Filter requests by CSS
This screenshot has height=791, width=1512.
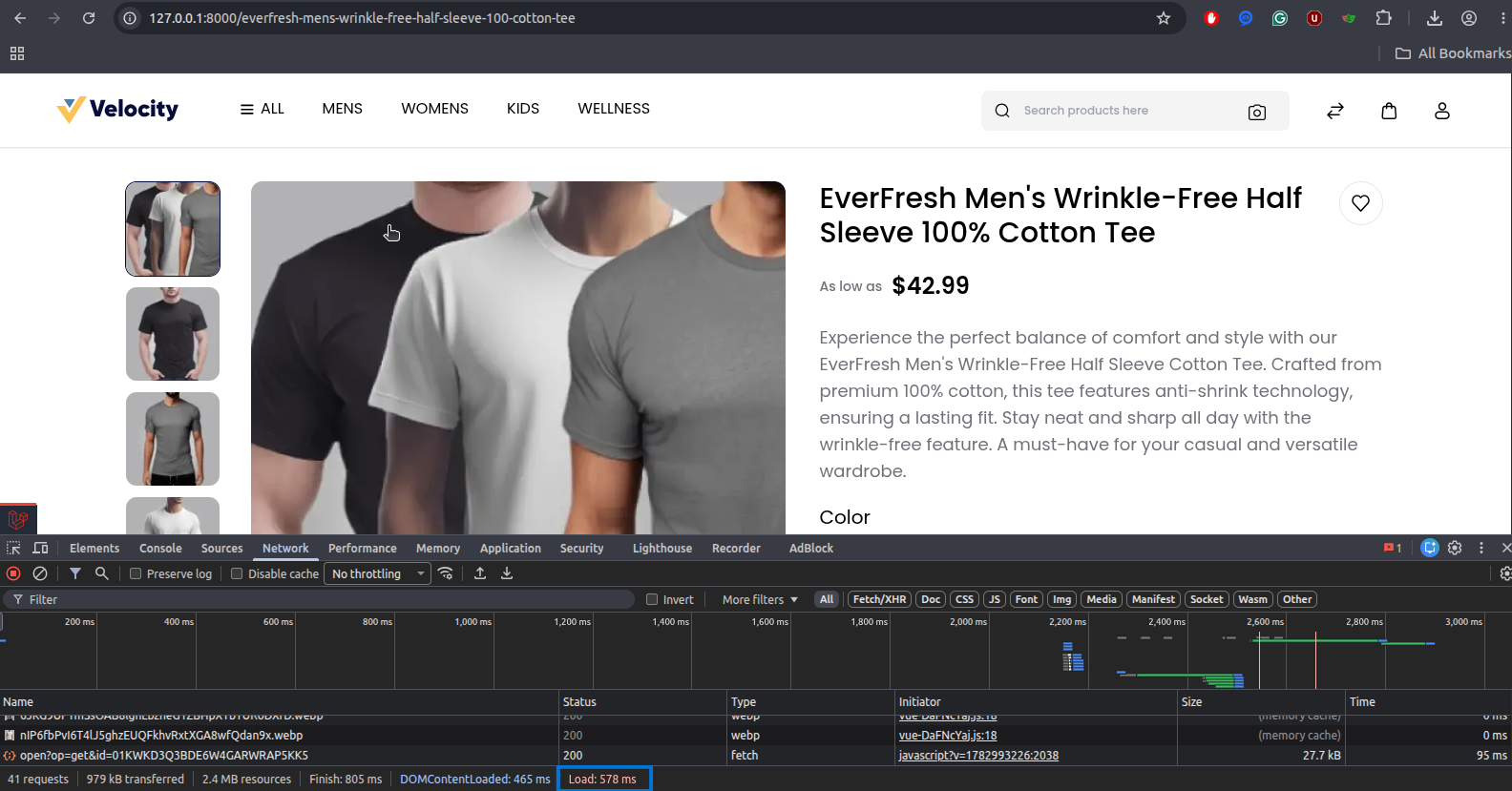964,599
